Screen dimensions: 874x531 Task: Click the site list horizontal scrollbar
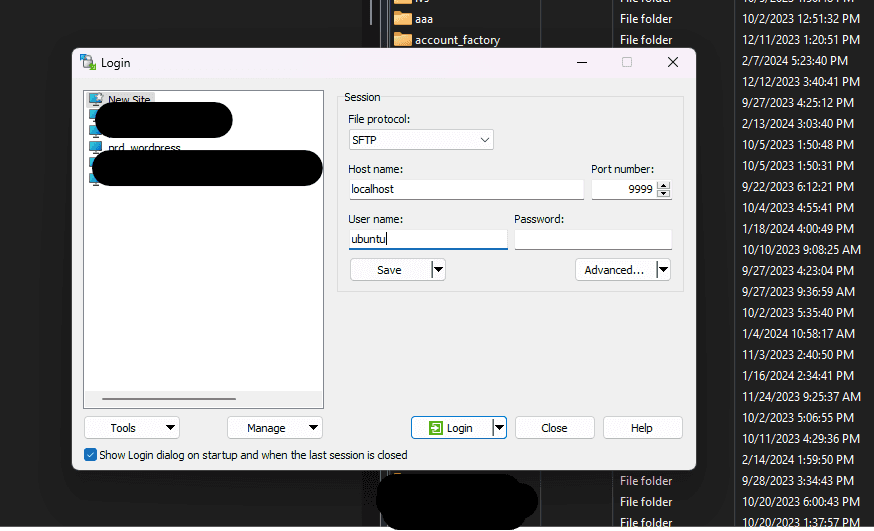tap(155, 399)
